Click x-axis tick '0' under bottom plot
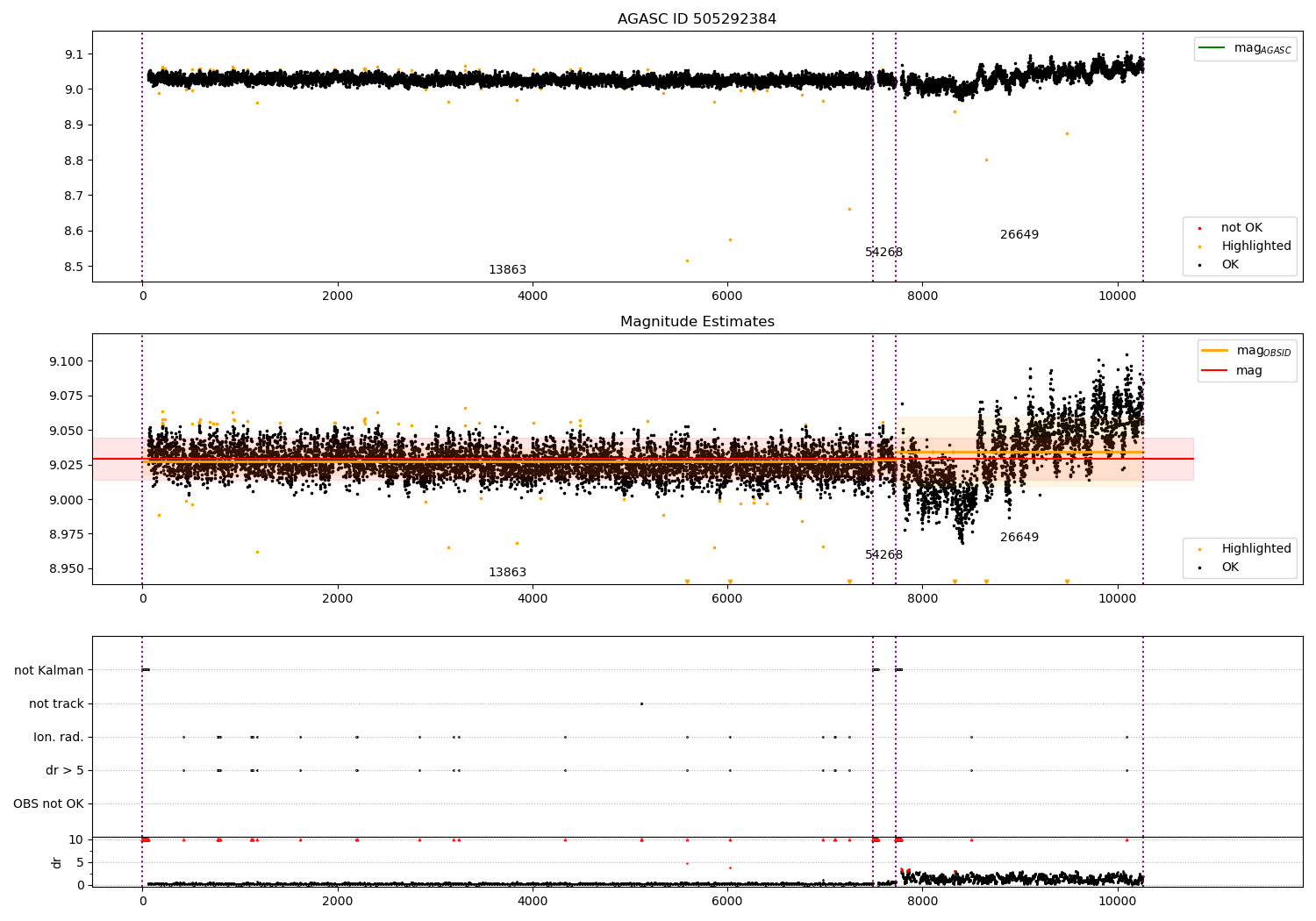This screenshot has width=1316, height=921. 142,902
